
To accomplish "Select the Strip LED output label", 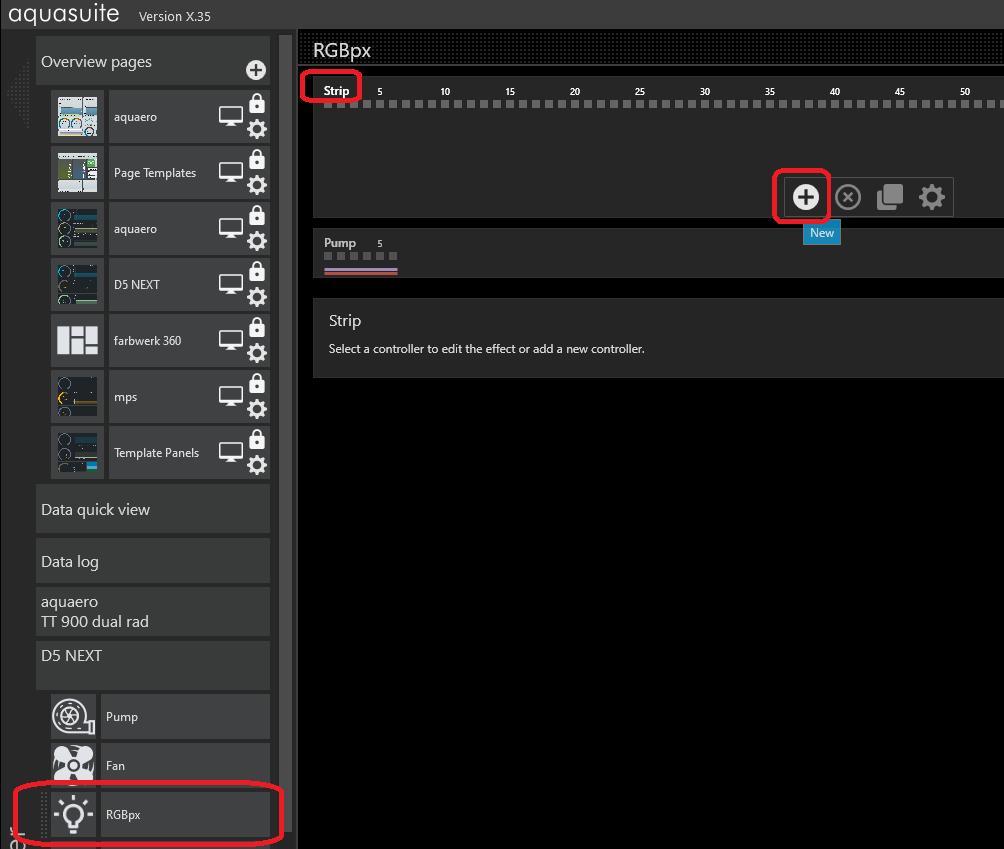I will 336,91.
